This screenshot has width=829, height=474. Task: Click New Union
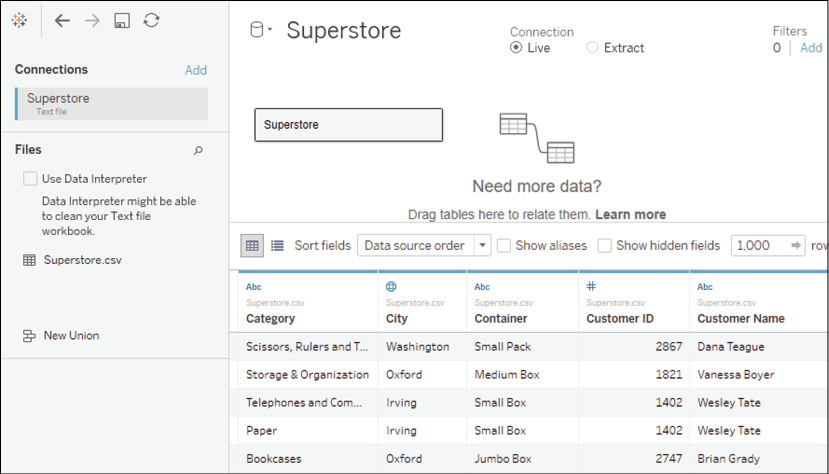[x=71, y=336]
